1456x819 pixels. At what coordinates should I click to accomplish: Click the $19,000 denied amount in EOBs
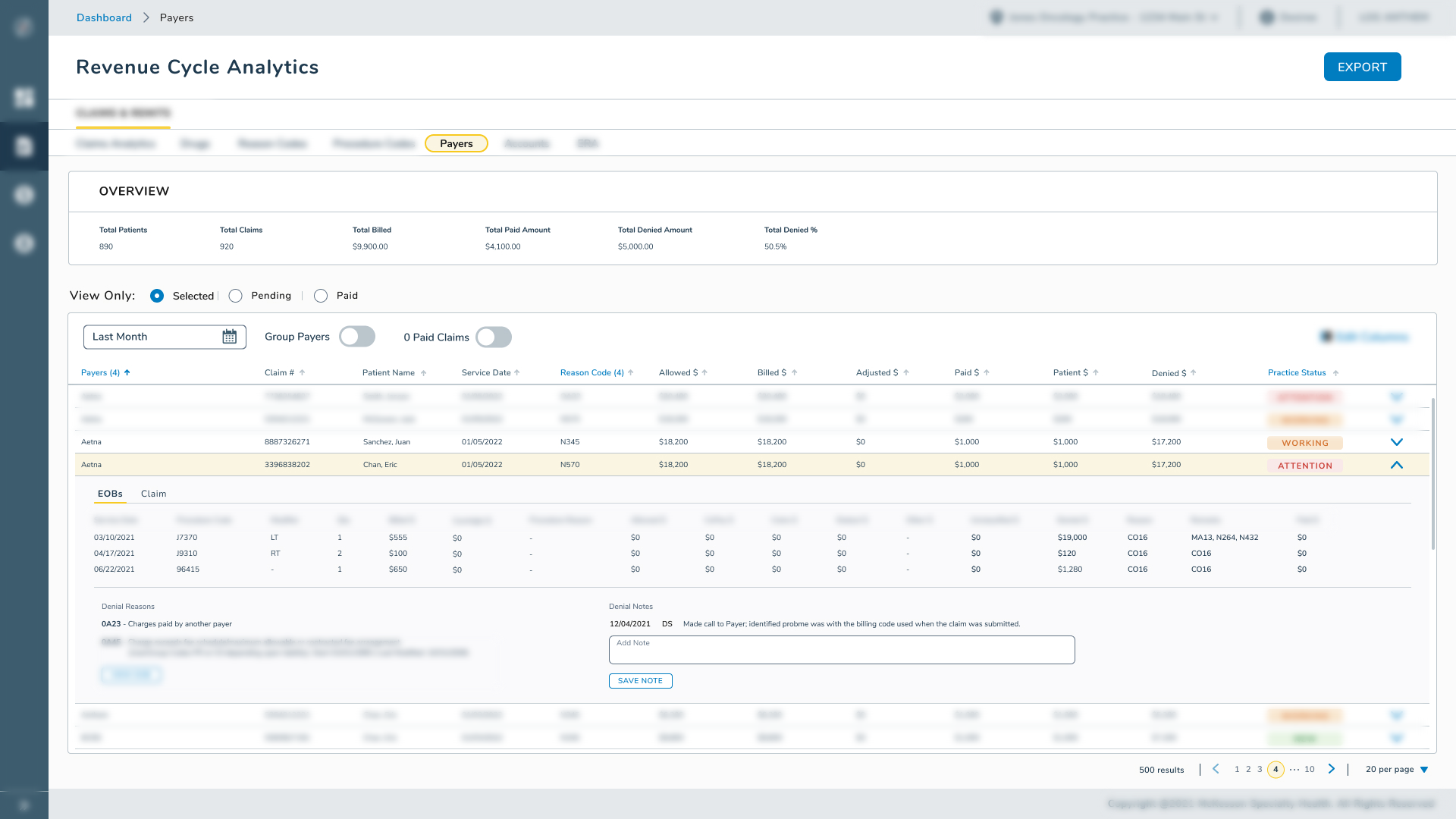[x=1072, y=538]
